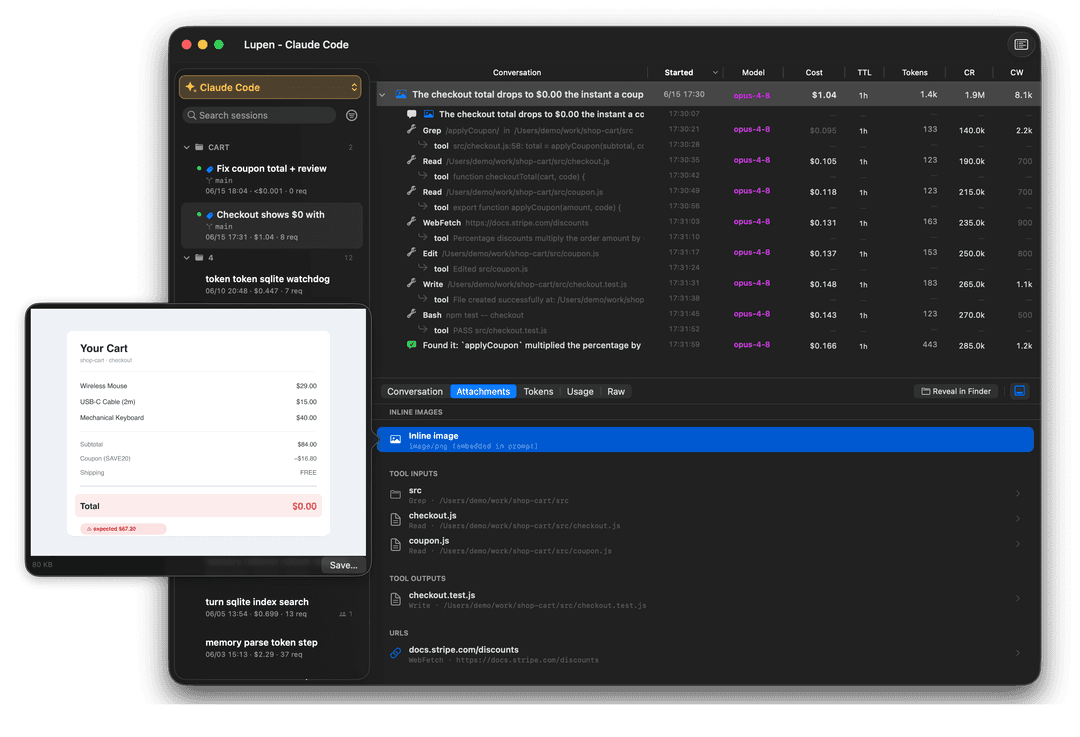Click the wrench icon on the Grep row
This screenshot has width=1080, height=737.
411,129
